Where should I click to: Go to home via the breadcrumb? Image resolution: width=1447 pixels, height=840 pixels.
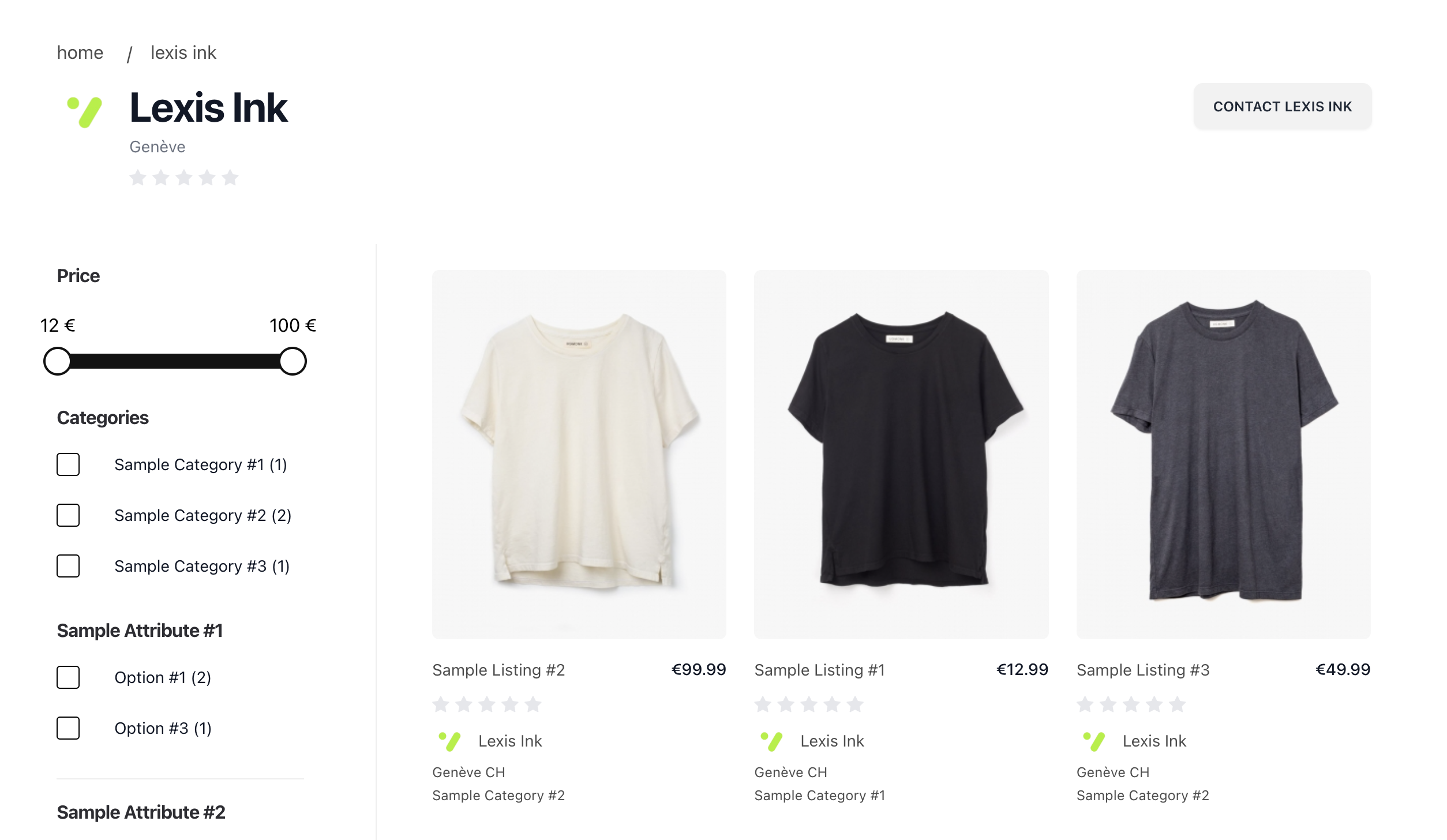pyautogui.click(x=80, y=52)
